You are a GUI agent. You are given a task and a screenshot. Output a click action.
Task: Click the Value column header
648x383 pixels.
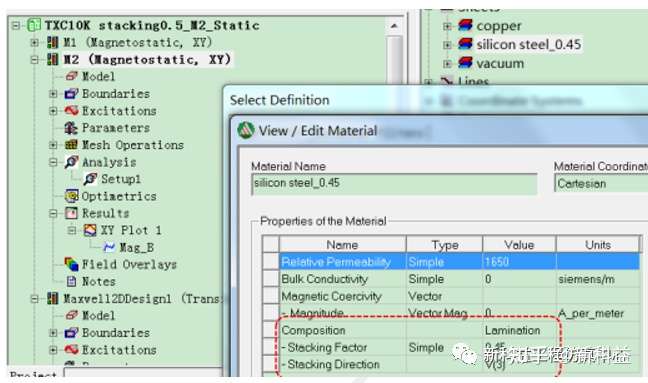(519, 245)
